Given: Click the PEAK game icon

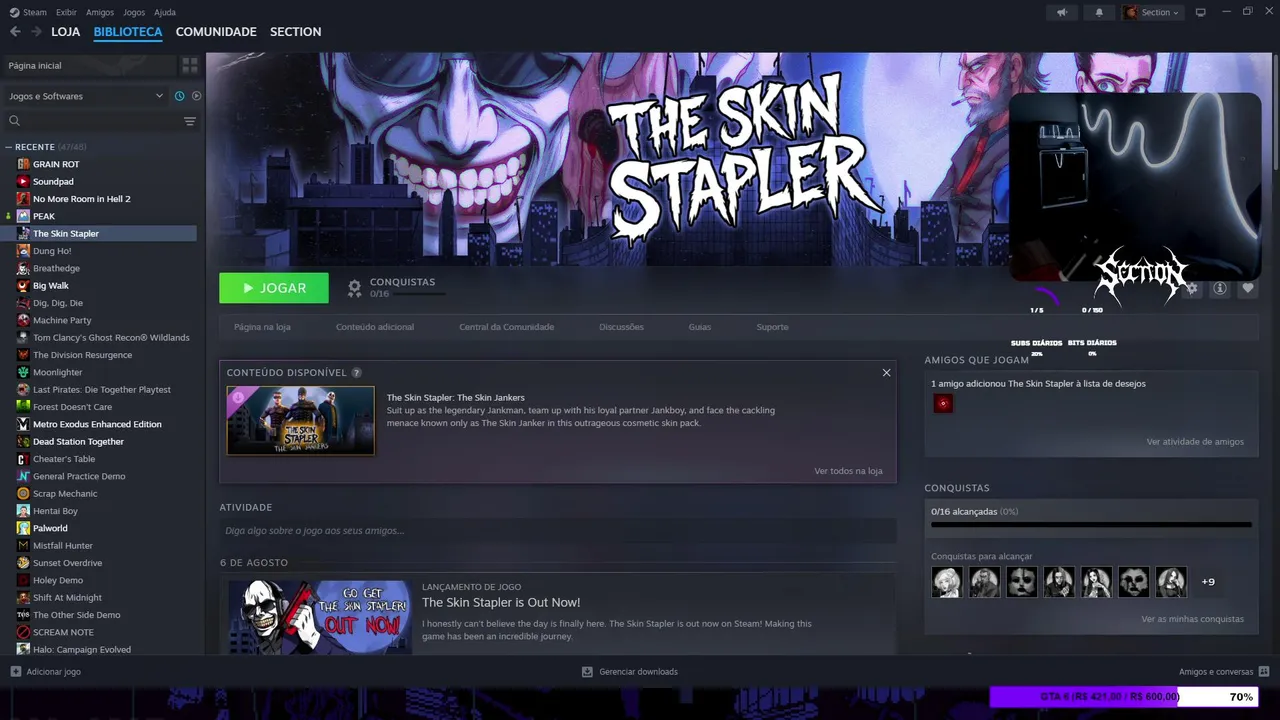Looking at the screenshot, I should click(23, 216).
